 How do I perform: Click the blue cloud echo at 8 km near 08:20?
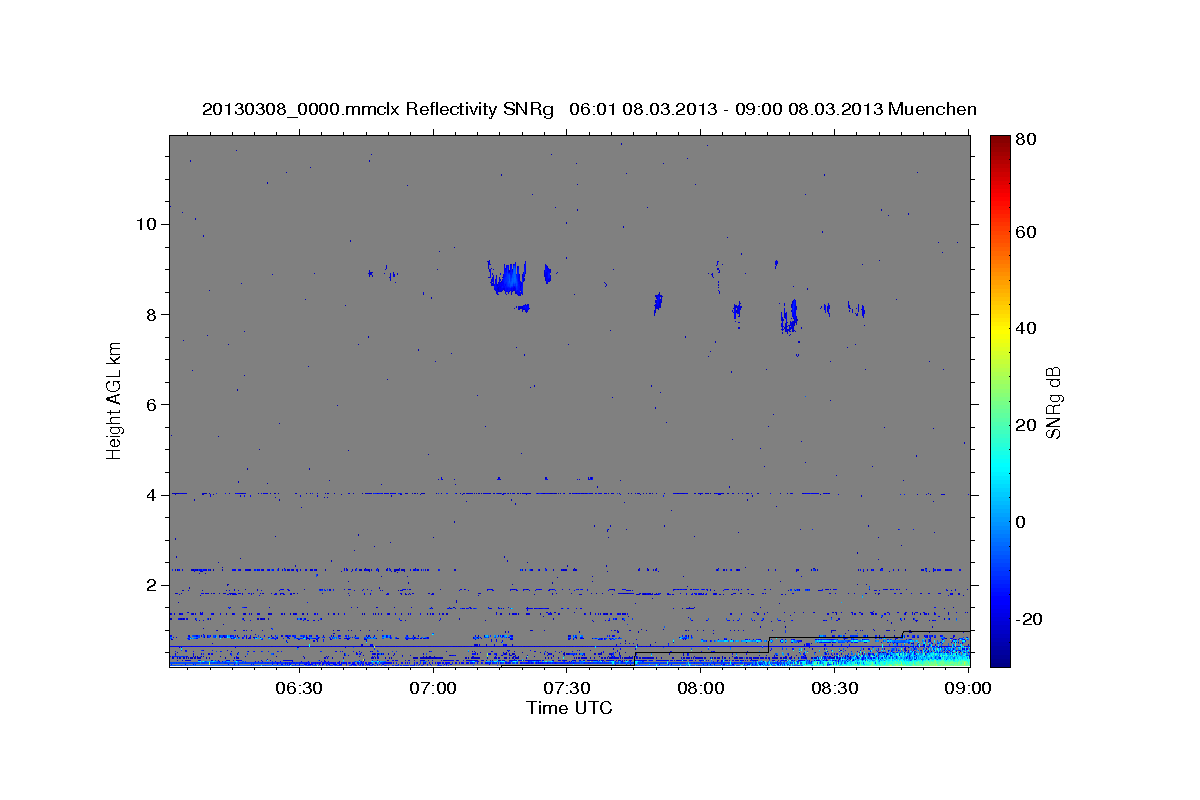coord(789,316)
